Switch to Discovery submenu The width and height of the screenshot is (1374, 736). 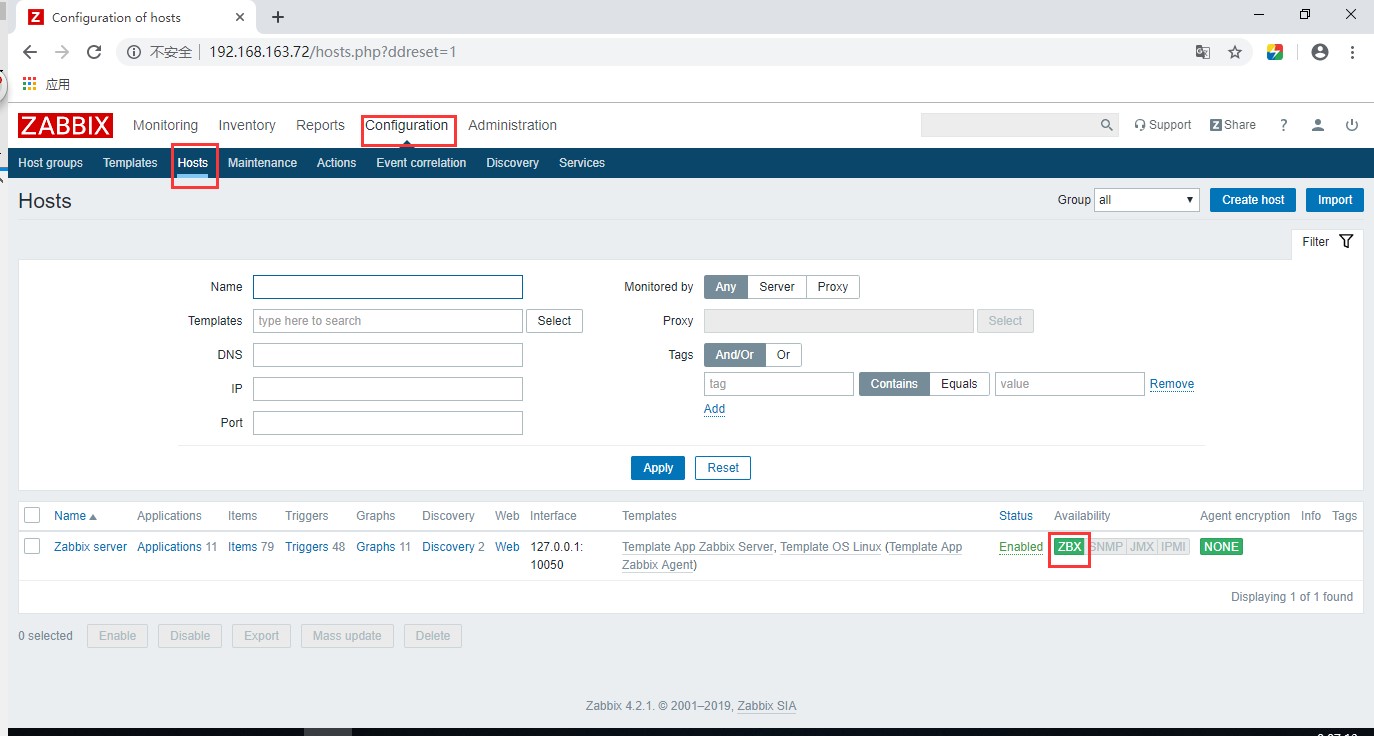[x=512, y=163]
